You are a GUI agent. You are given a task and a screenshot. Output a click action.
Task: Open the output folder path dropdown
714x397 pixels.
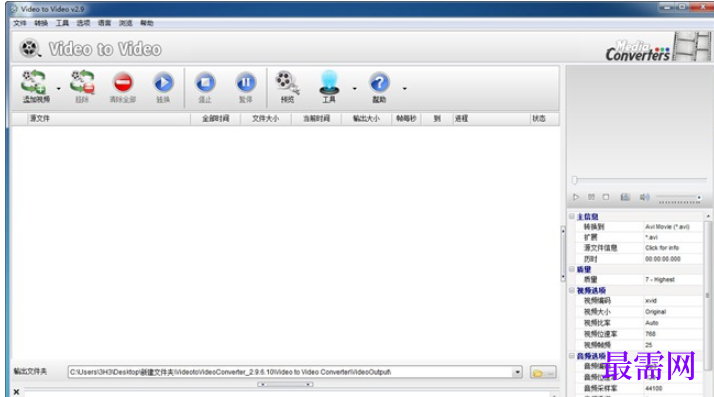pos(517,372)
